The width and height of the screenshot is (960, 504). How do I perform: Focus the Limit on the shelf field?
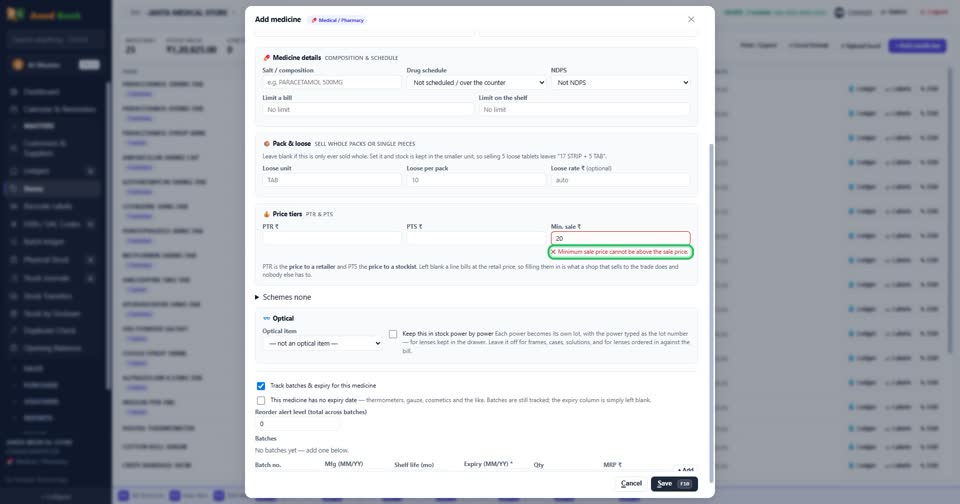tap(584, 110)
